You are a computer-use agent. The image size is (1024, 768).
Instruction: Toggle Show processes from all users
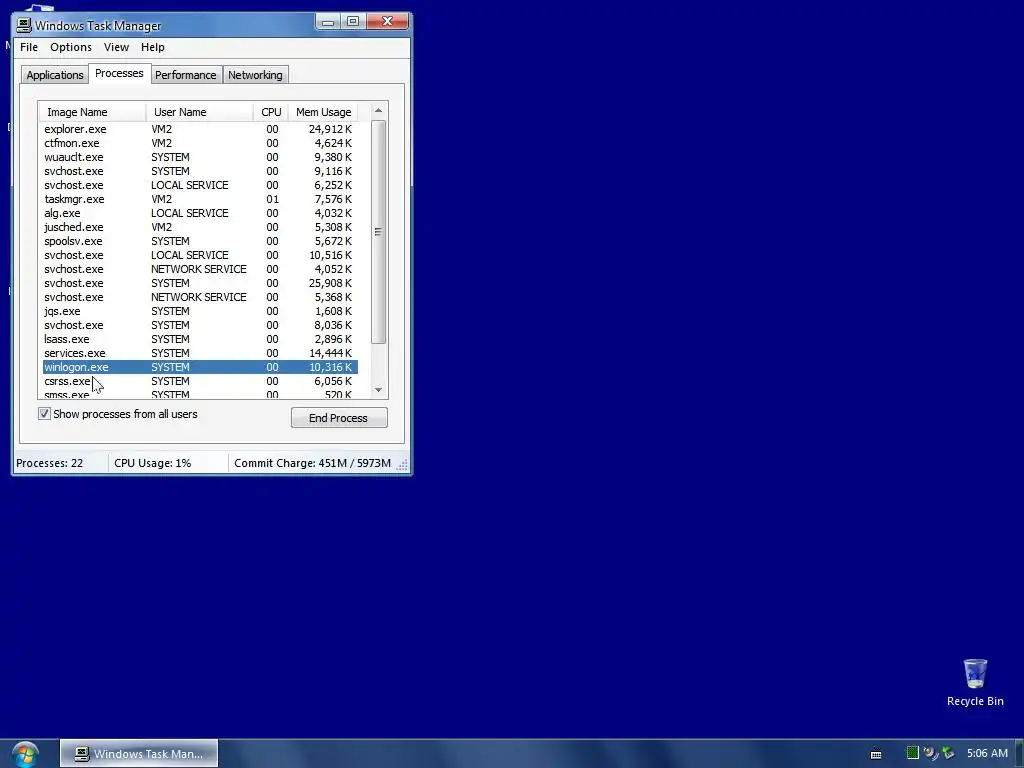[44, 414]
